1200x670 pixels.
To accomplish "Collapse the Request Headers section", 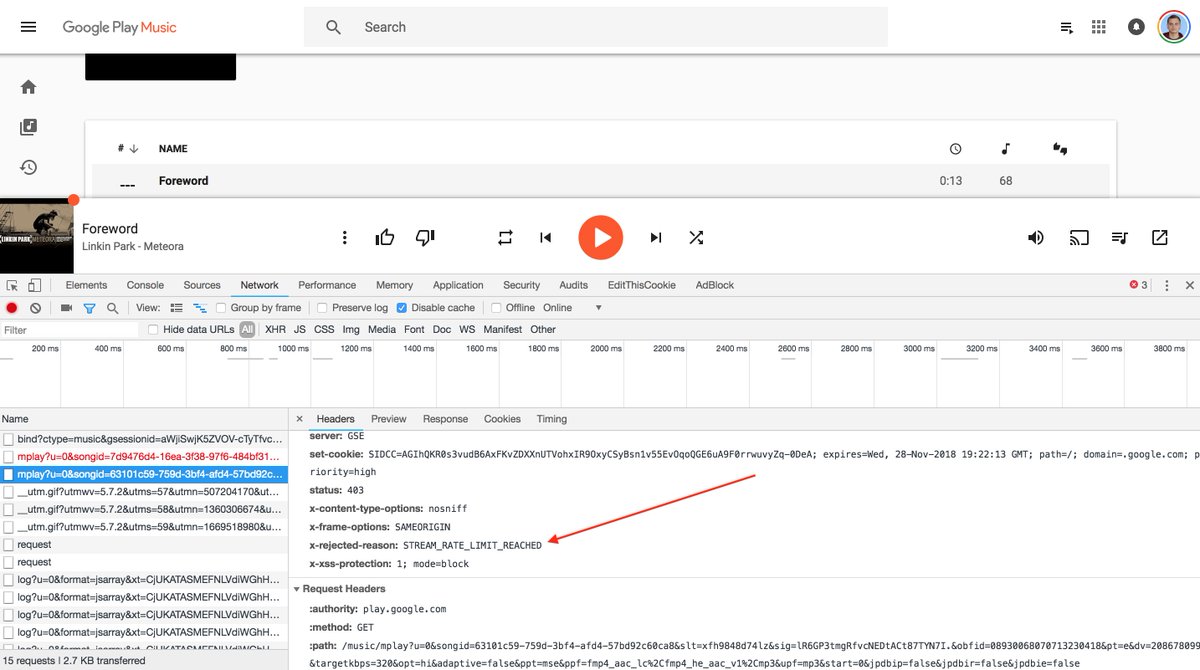I will (x=297, y=589).
